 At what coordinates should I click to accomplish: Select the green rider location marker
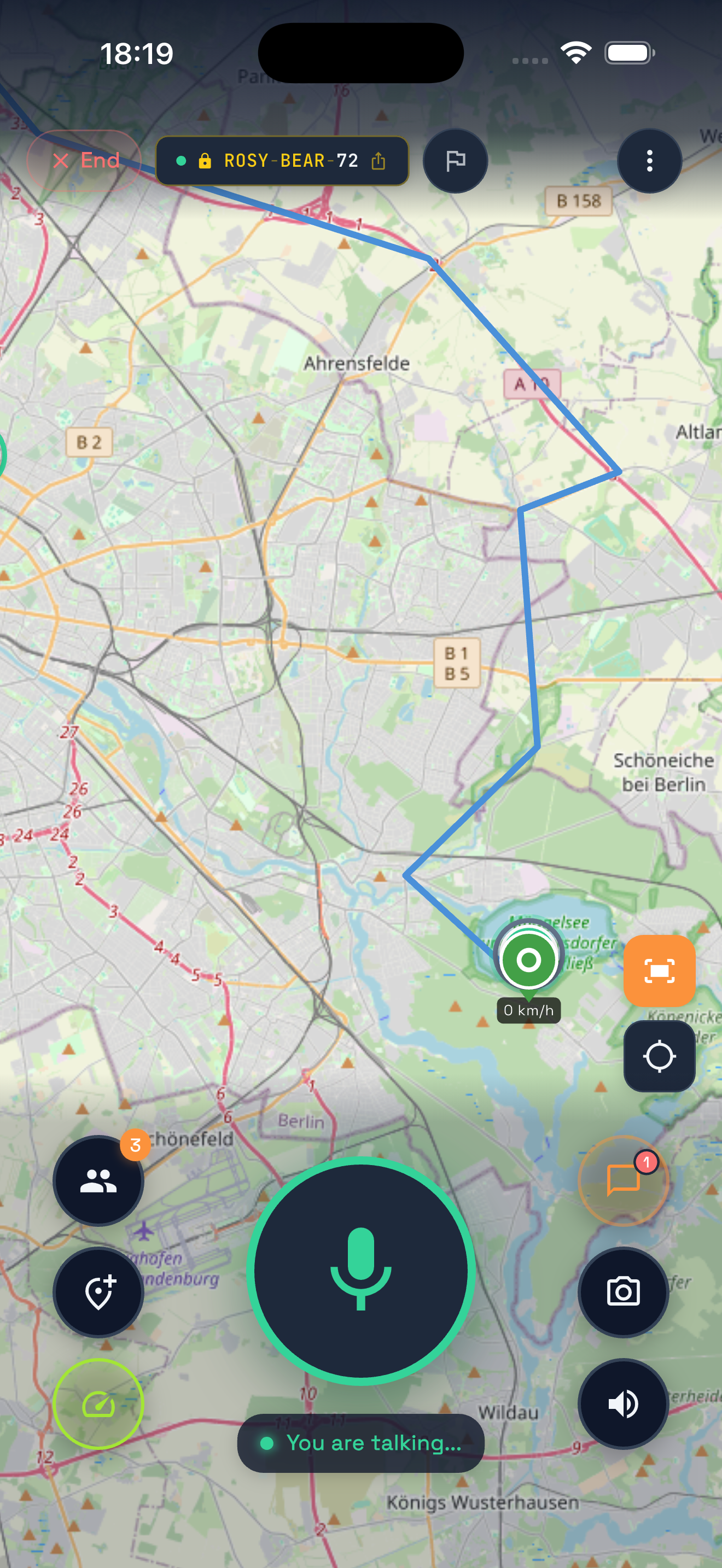(x=528, y=959)
